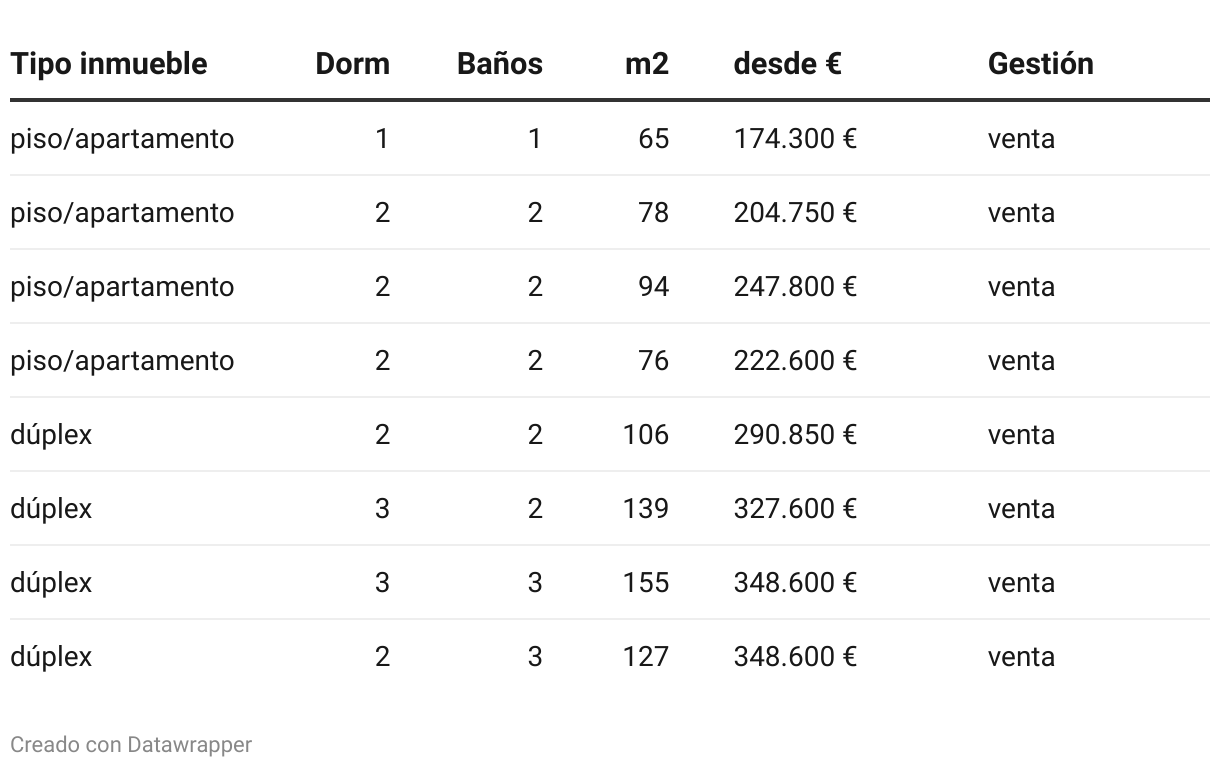Click the 247.800 € price cell

tap(795, 286)
